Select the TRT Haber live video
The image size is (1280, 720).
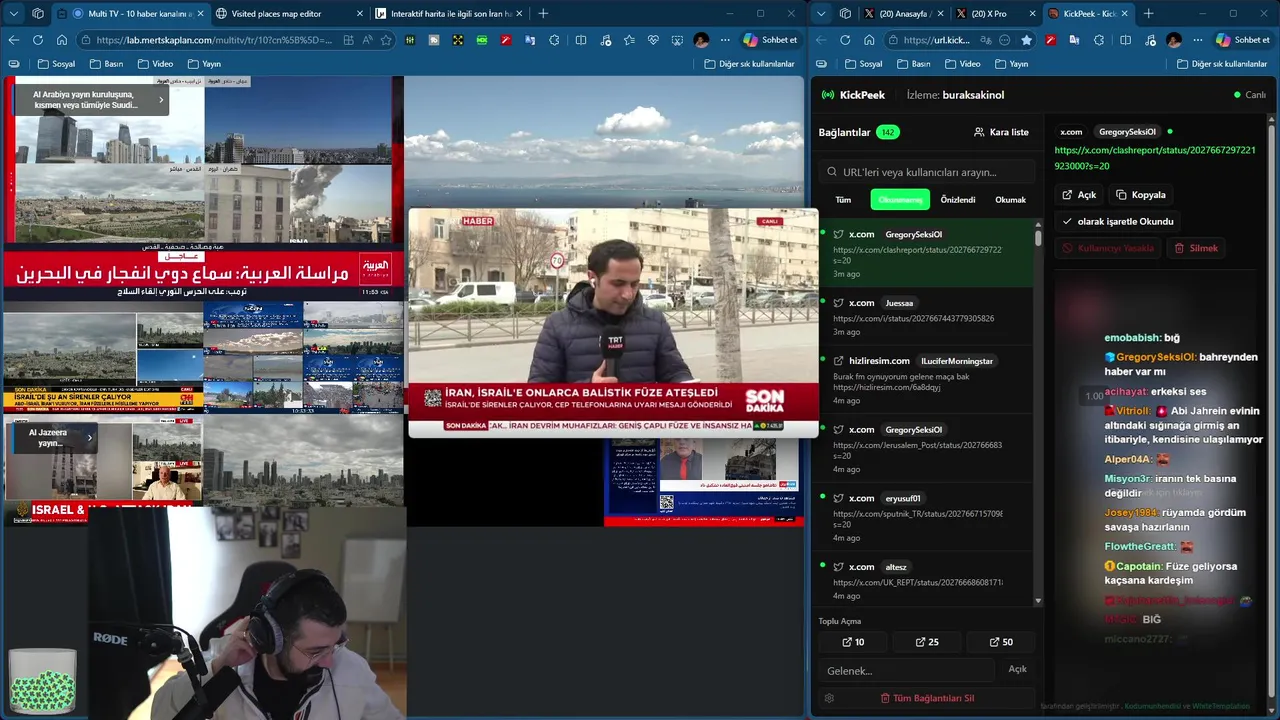click(x=613, y=323)
